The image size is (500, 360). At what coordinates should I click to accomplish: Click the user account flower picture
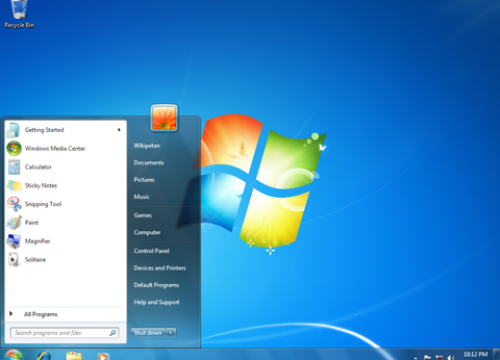(164, 117)
